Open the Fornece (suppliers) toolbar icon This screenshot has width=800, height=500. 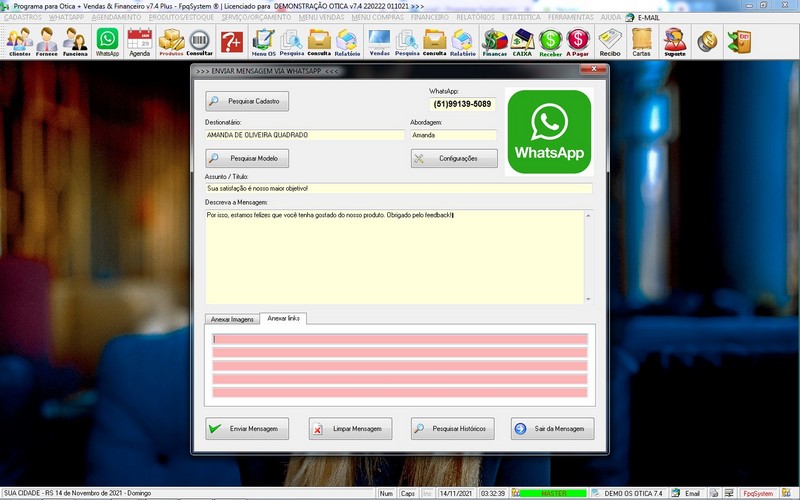[47, 42]
